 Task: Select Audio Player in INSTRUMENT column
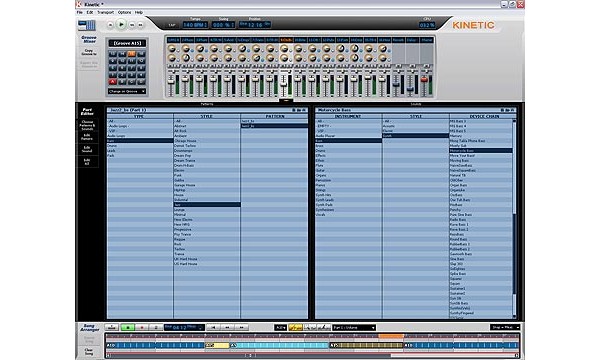coord(348,136)
